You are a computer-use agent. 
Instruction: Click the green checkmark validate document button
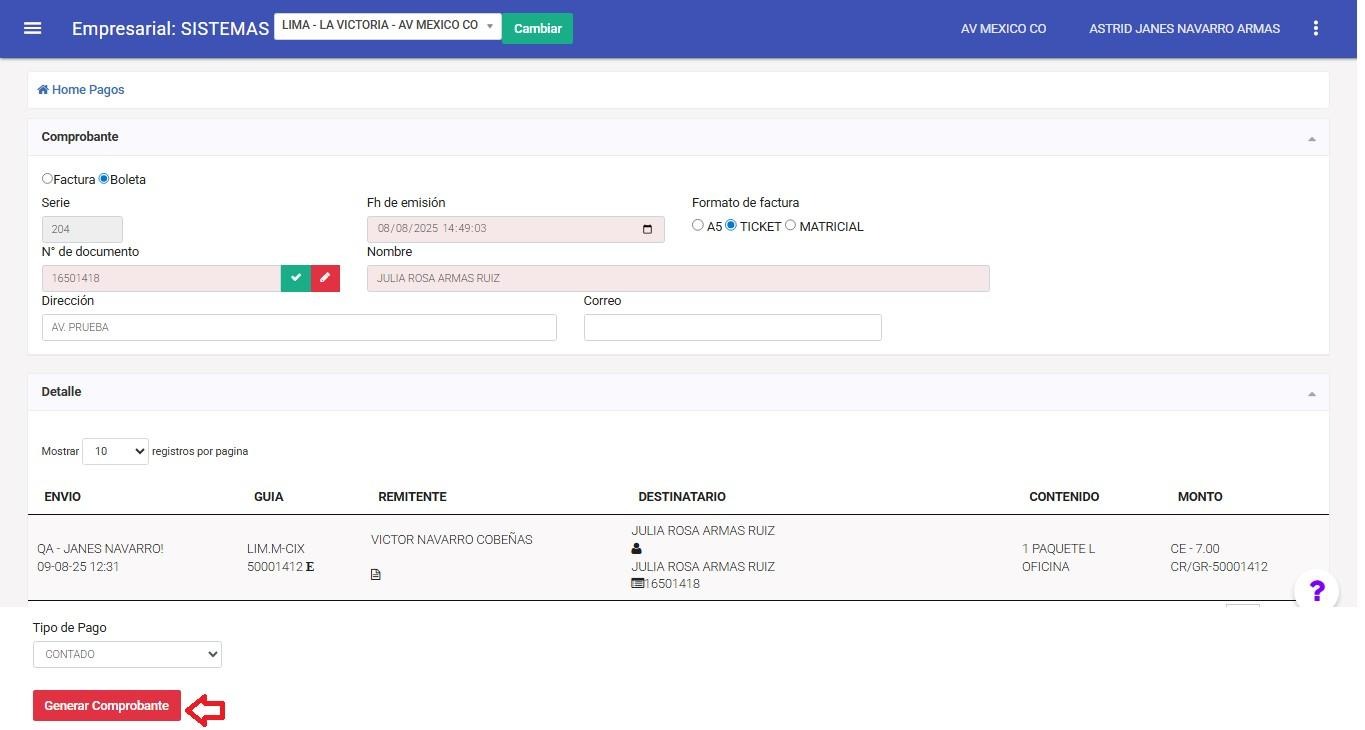click(296, 278)
